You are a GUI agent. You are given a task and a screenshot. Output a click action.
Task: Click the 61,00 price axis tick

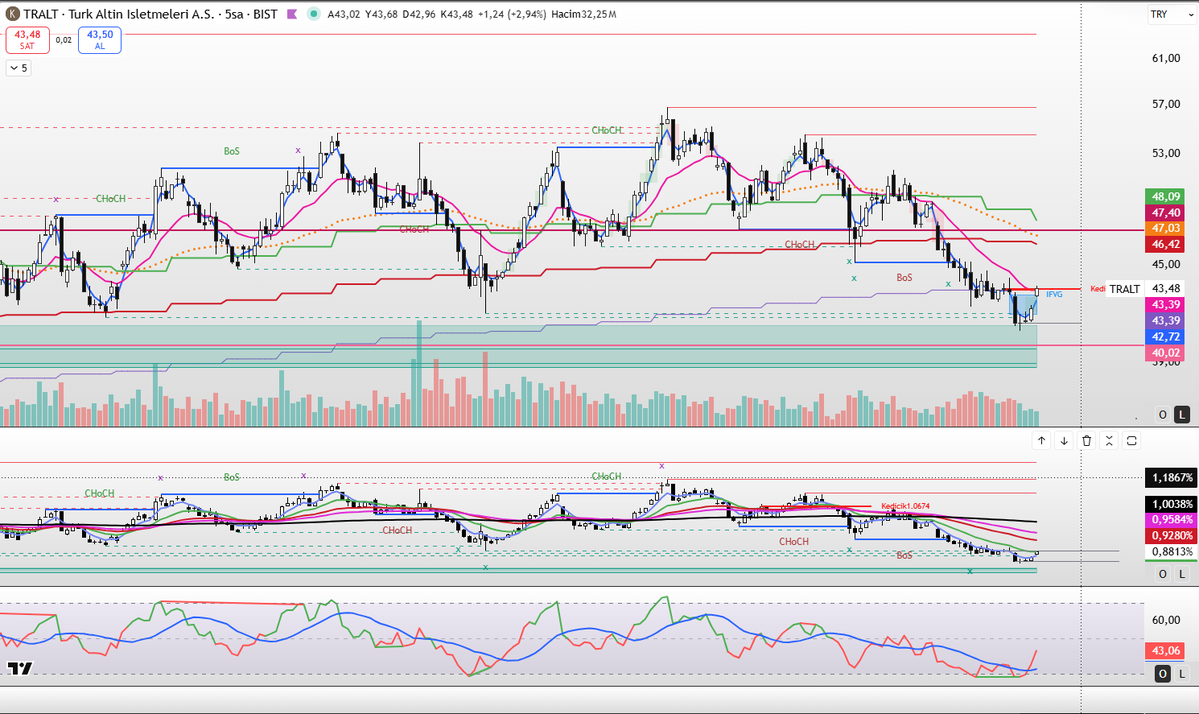pos(1165,58)
